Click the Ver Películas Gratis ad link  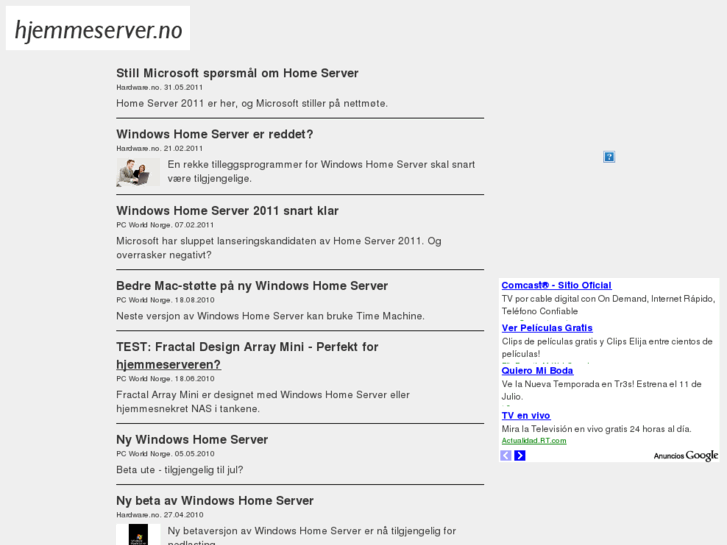(x=547, y=328)
